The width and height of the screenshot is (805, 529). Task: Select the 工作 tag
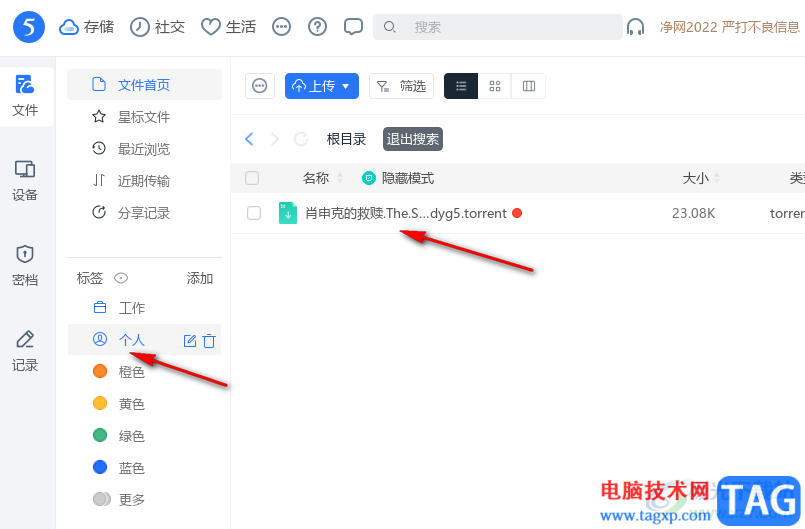[x=144, y=308]
